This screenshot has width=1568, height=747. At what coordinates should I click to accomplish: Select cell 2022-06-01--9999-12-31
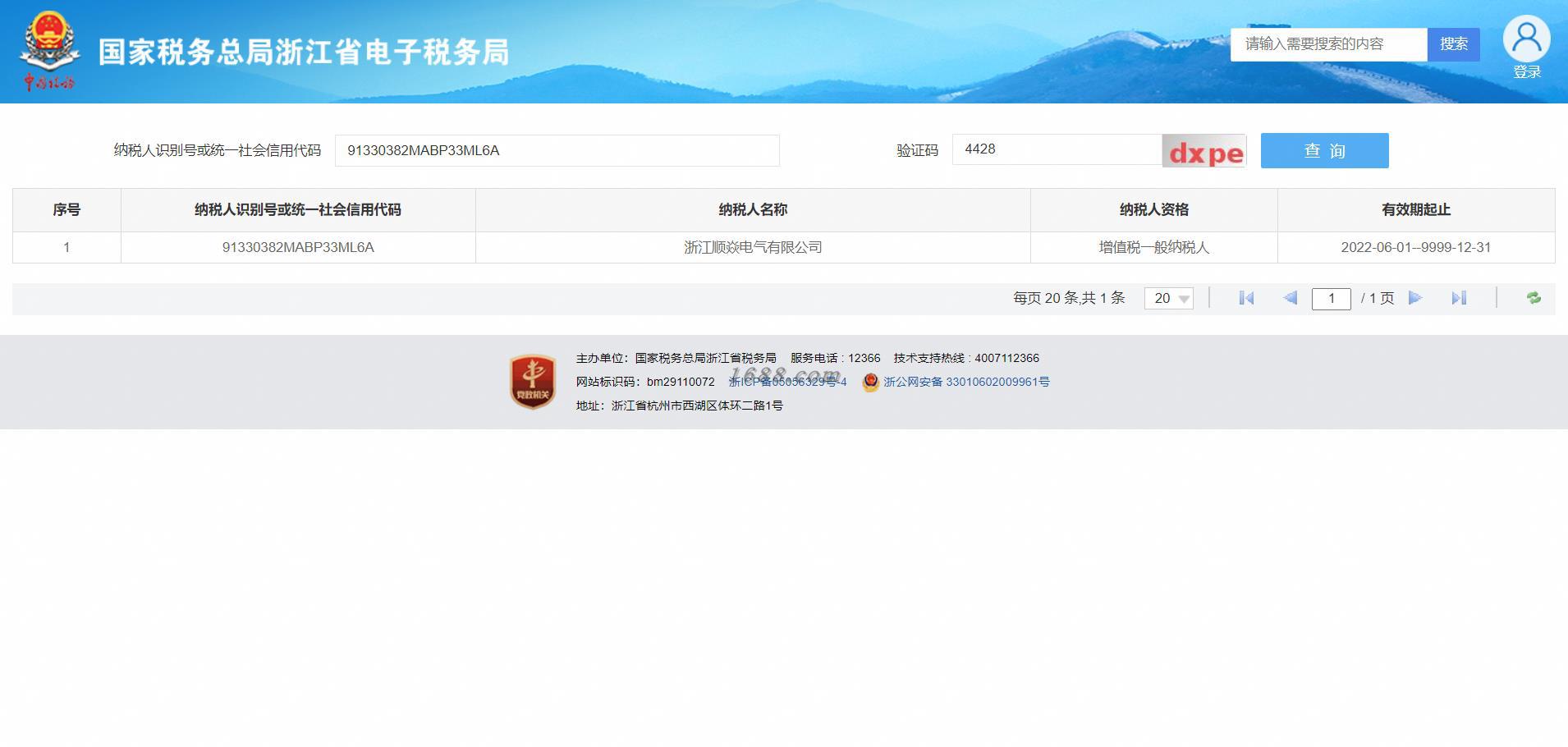point(1416,247)
